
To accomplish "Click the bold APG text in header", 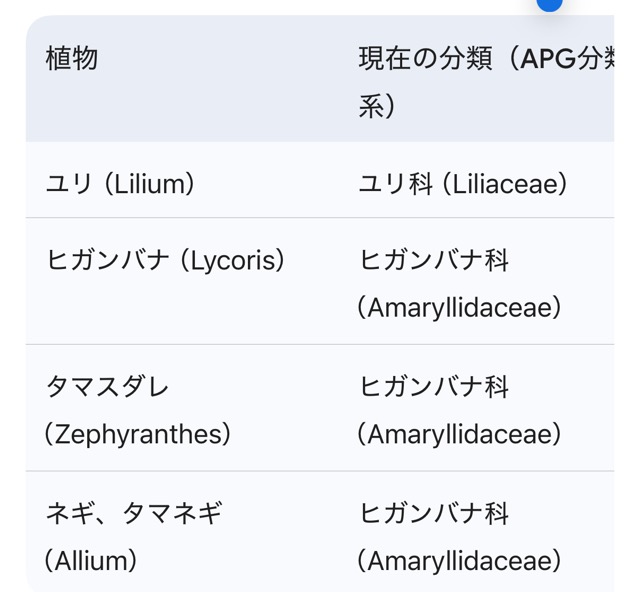I will tap(549, 58).
